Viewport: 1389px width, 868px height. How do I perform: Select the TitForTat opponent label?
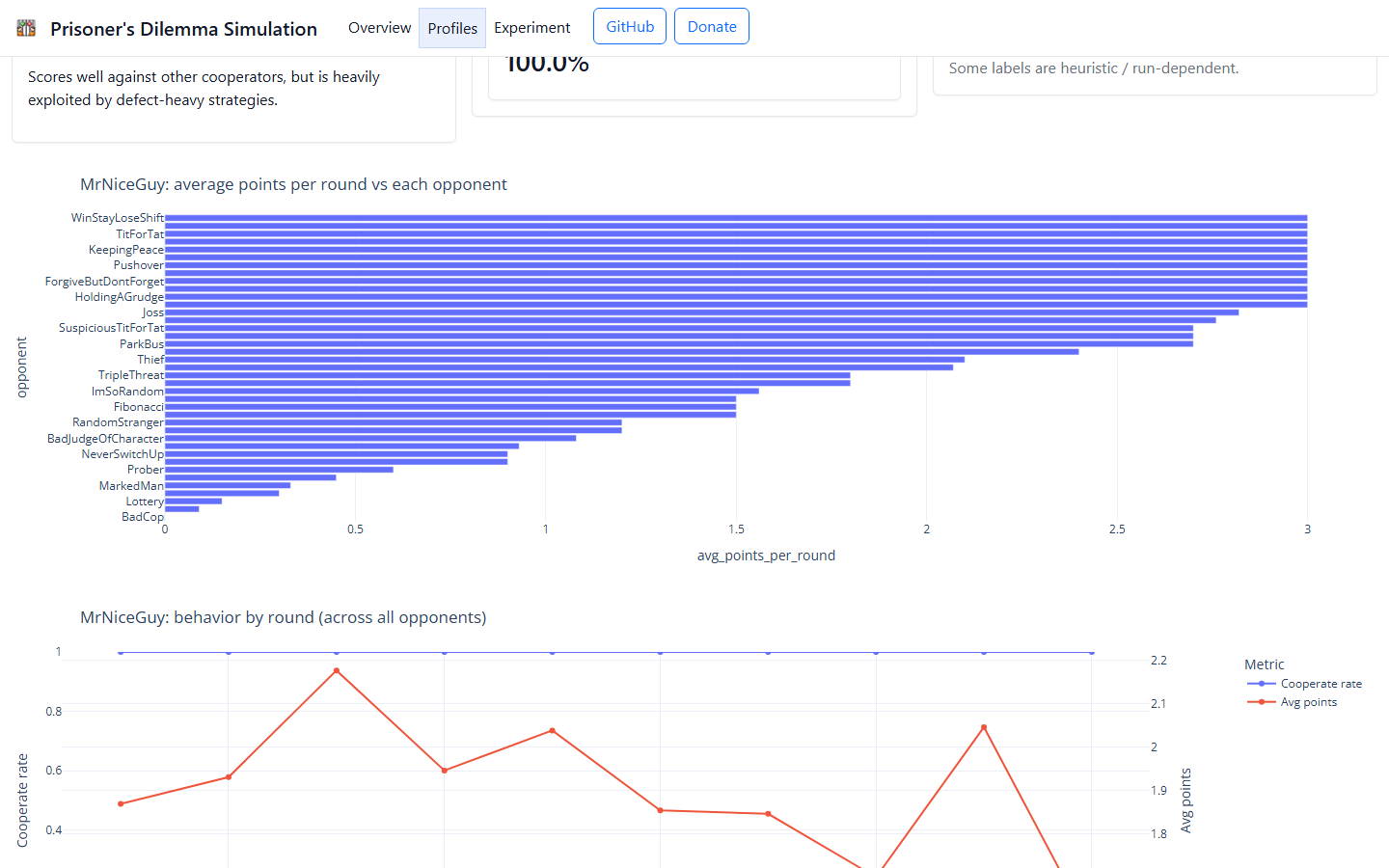pyautogui.click(x=139, y=233)
